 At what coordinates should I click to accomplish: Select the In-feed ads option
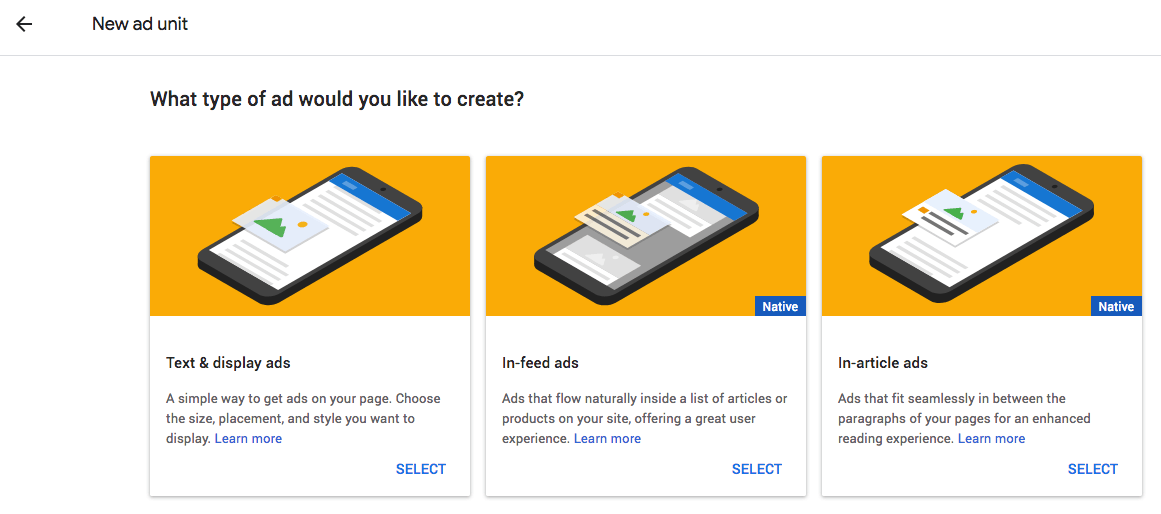pos(757,469)
